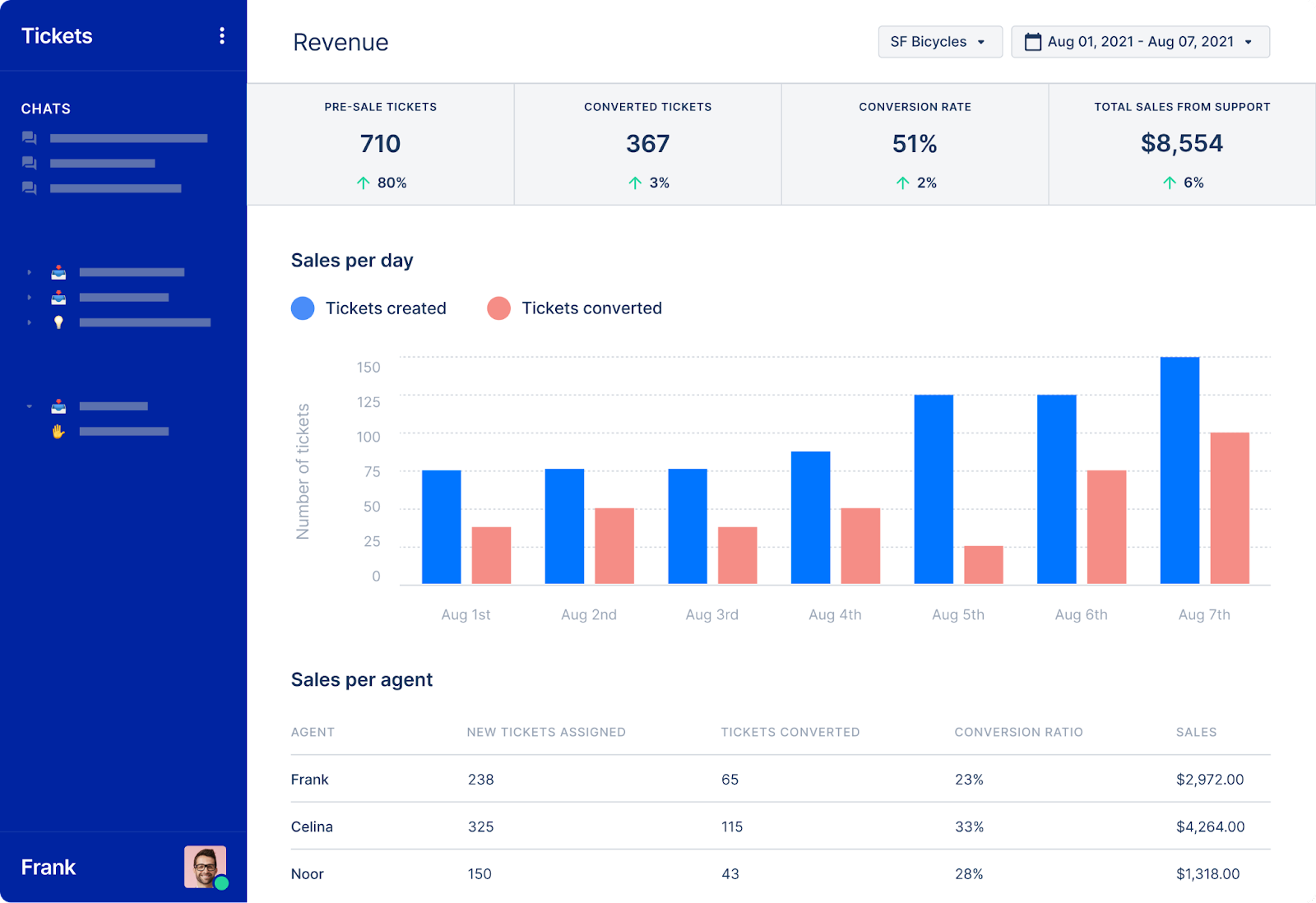Click Frank's green online status indicator
The height and width of the screenshot is (903, 1316).
223,885
